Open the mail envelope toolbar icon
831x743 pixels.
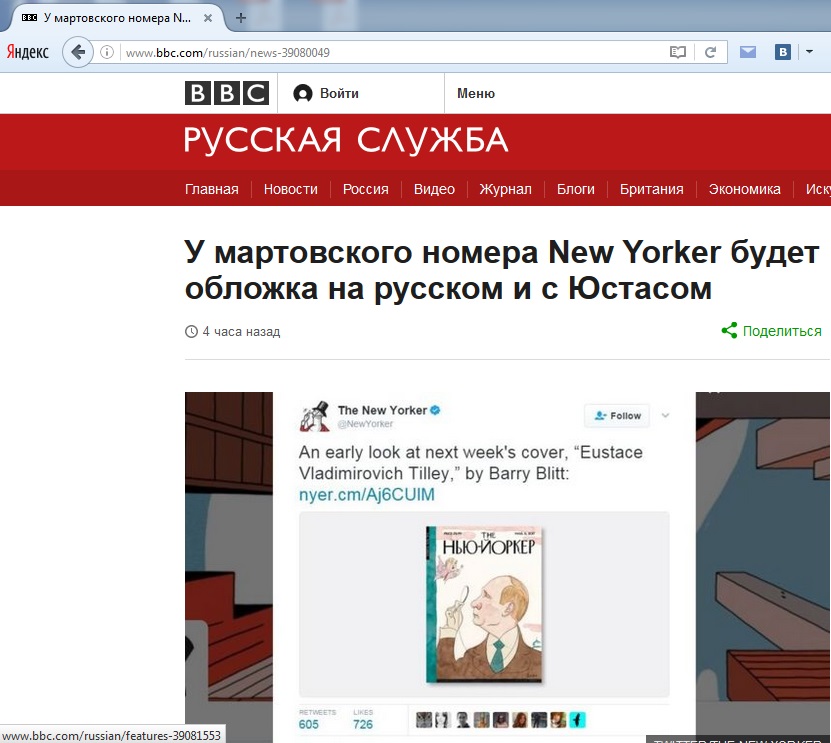[748, 52]
